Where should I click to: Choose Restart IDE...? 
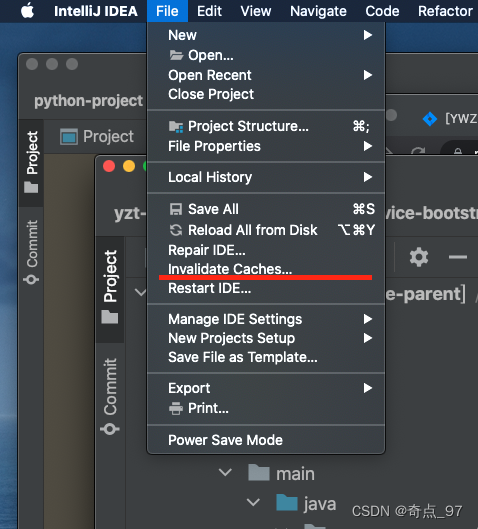pos(266,288)
